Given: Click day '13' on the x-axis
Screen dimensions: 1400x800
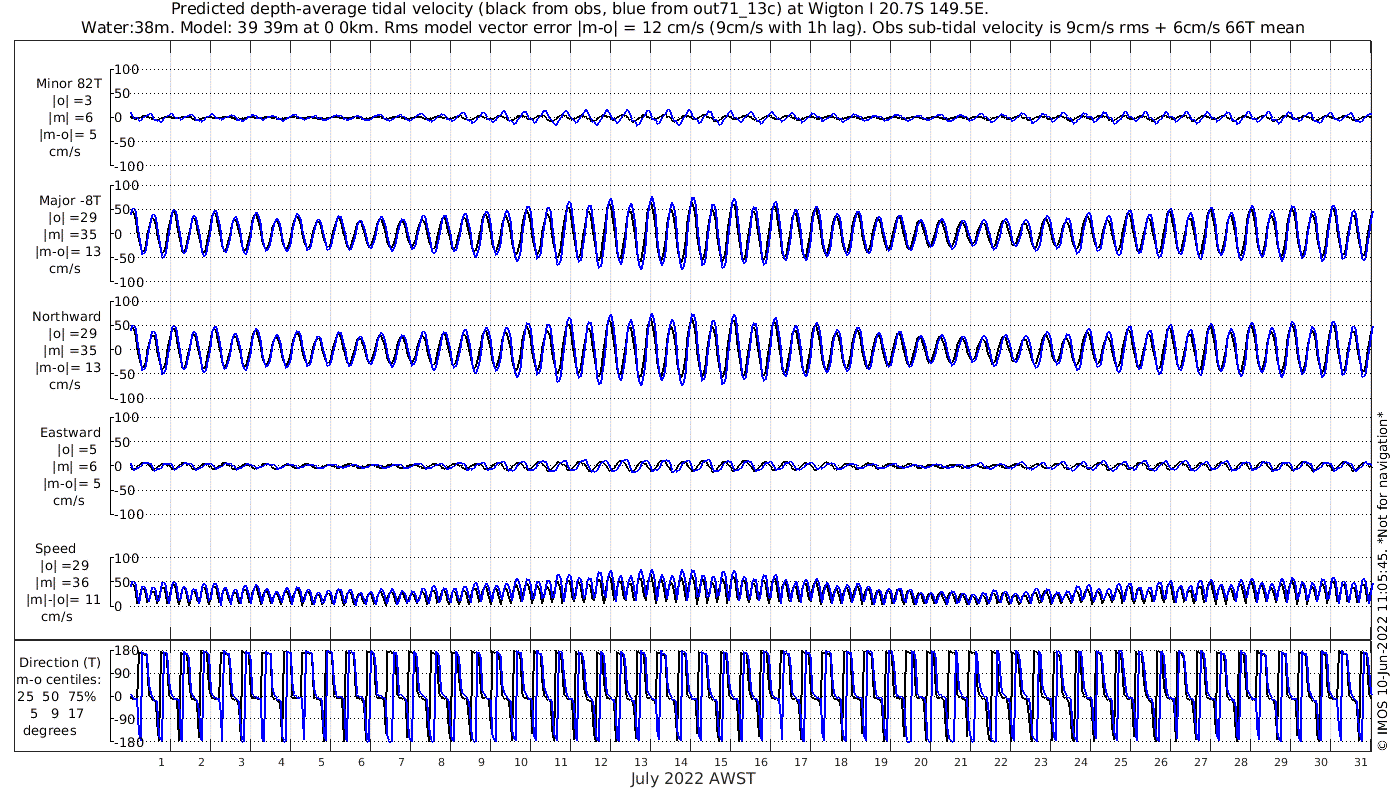Looking at the screenshot, I should [640, 762].
